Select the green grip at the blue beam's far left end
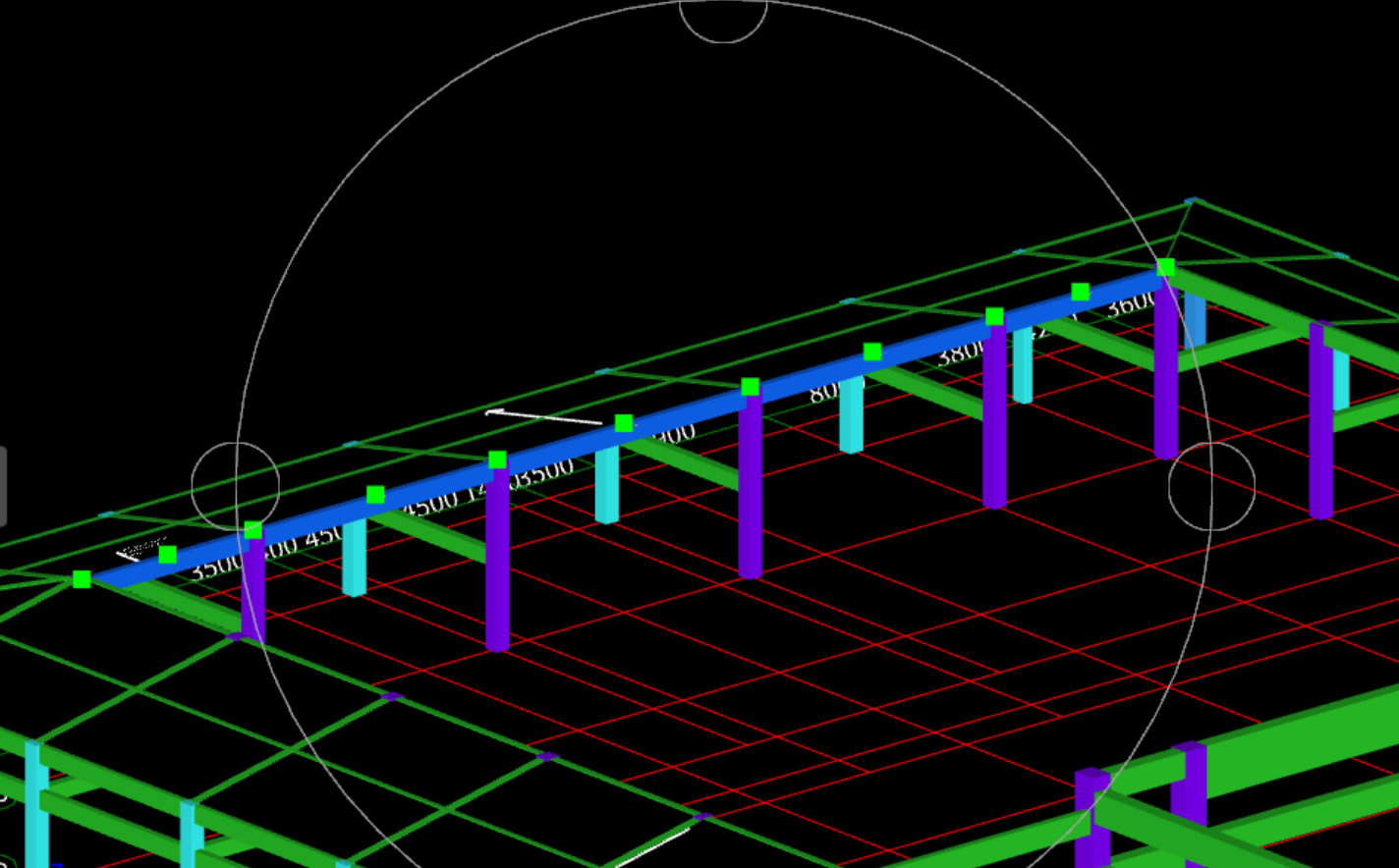Image resolution: width=1399 pixels, height=868 pixels. 82,579
